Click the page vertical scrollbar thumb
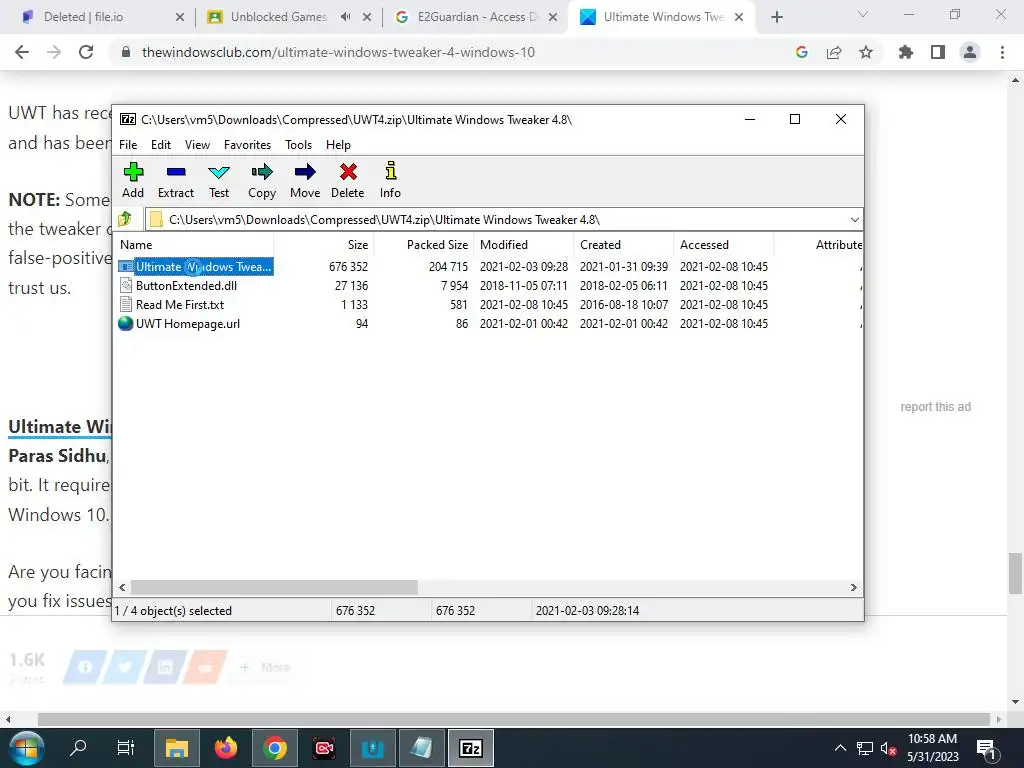This screenshot has width=1024, height=768. [1015, 573]
